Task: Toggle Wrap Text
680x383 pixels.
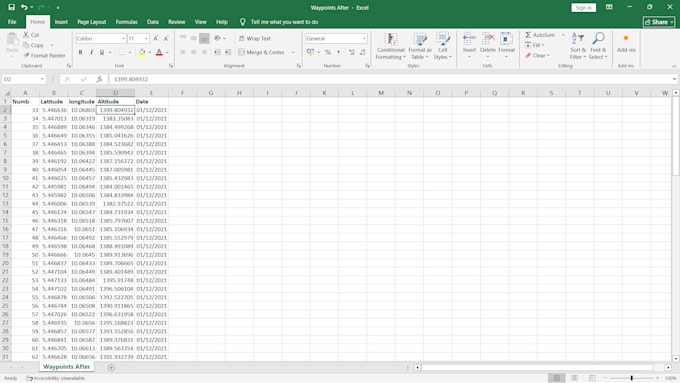Action: (x=255, y=39)
